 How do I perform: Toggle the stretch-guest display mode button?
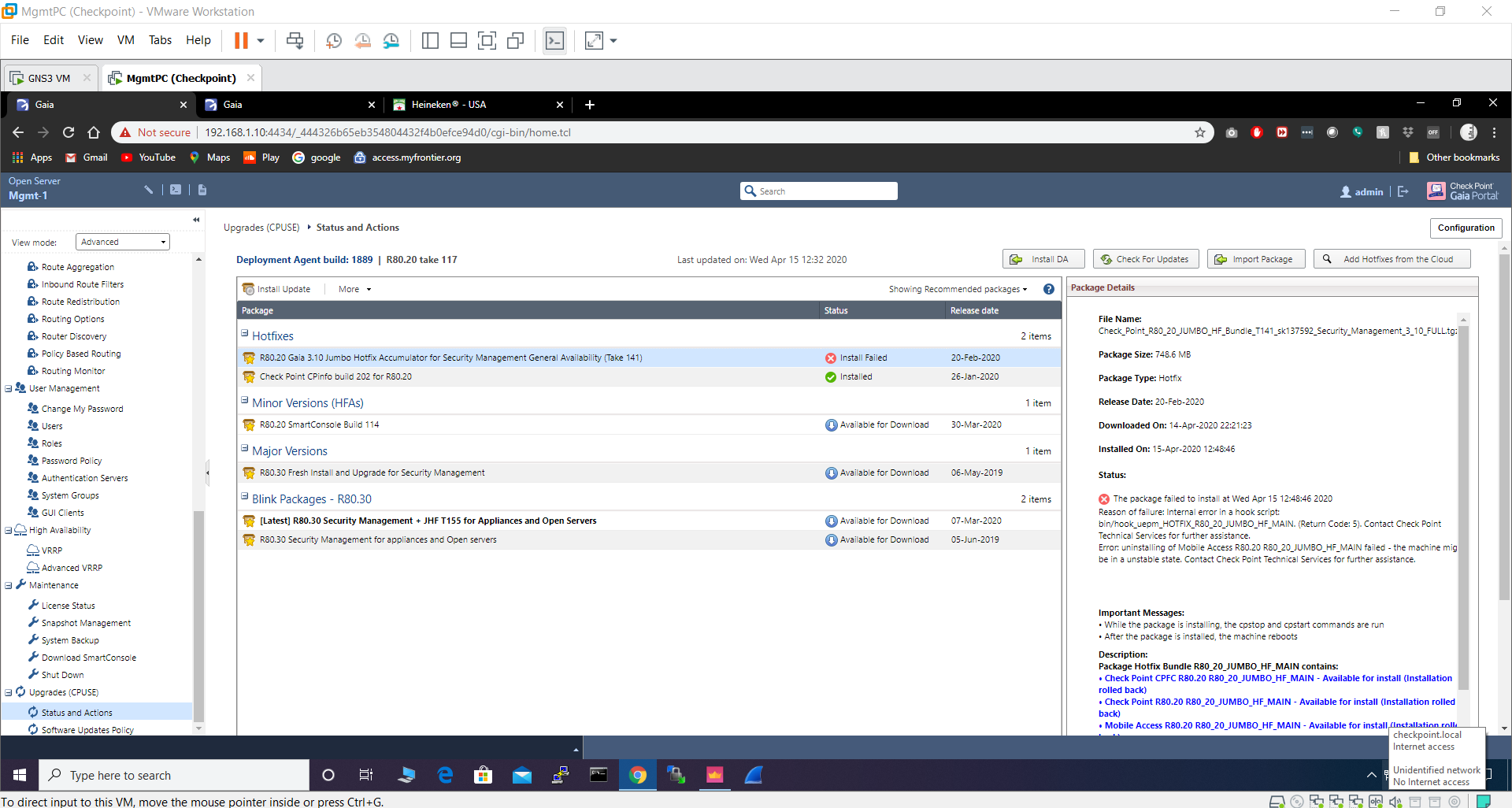click(x=595, y=40)
